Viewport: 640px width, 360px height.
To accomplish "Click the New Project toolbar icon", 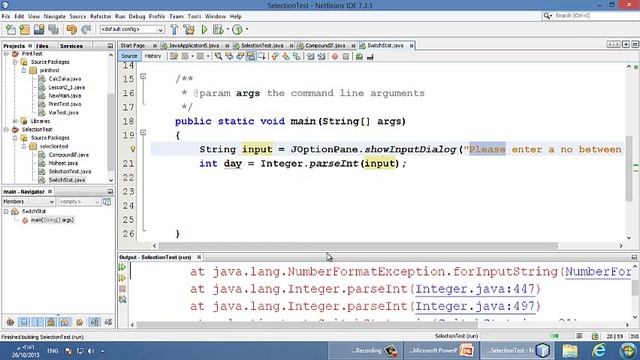I will [x=24, y=29].
